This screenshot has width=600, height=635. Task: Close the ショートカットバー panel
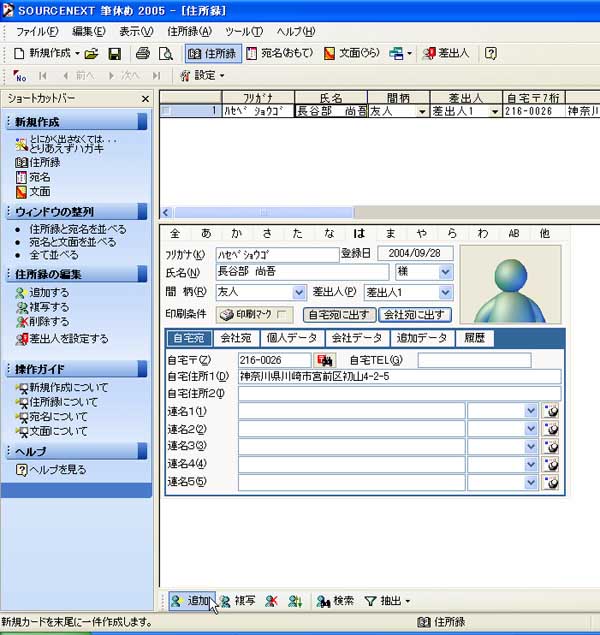(145, 99)
